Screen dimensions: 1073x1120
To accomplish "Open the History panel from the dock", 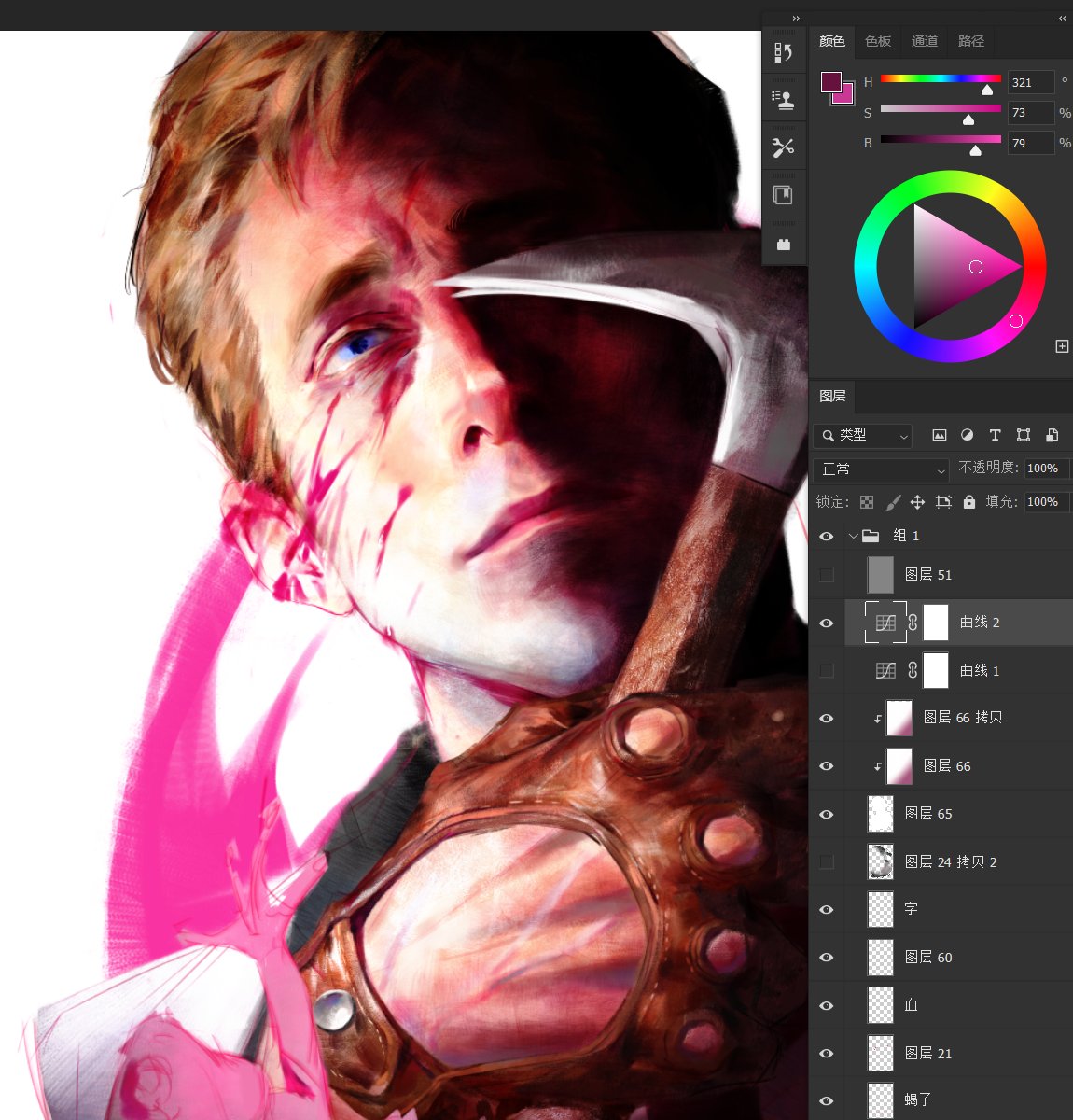I will point(784,52).
